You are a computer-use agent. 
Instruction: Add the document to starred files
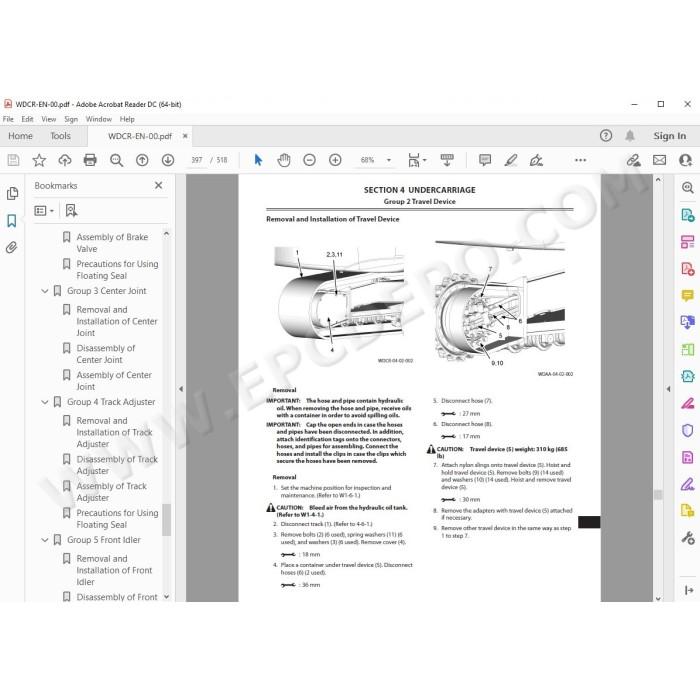pos(39,160)
